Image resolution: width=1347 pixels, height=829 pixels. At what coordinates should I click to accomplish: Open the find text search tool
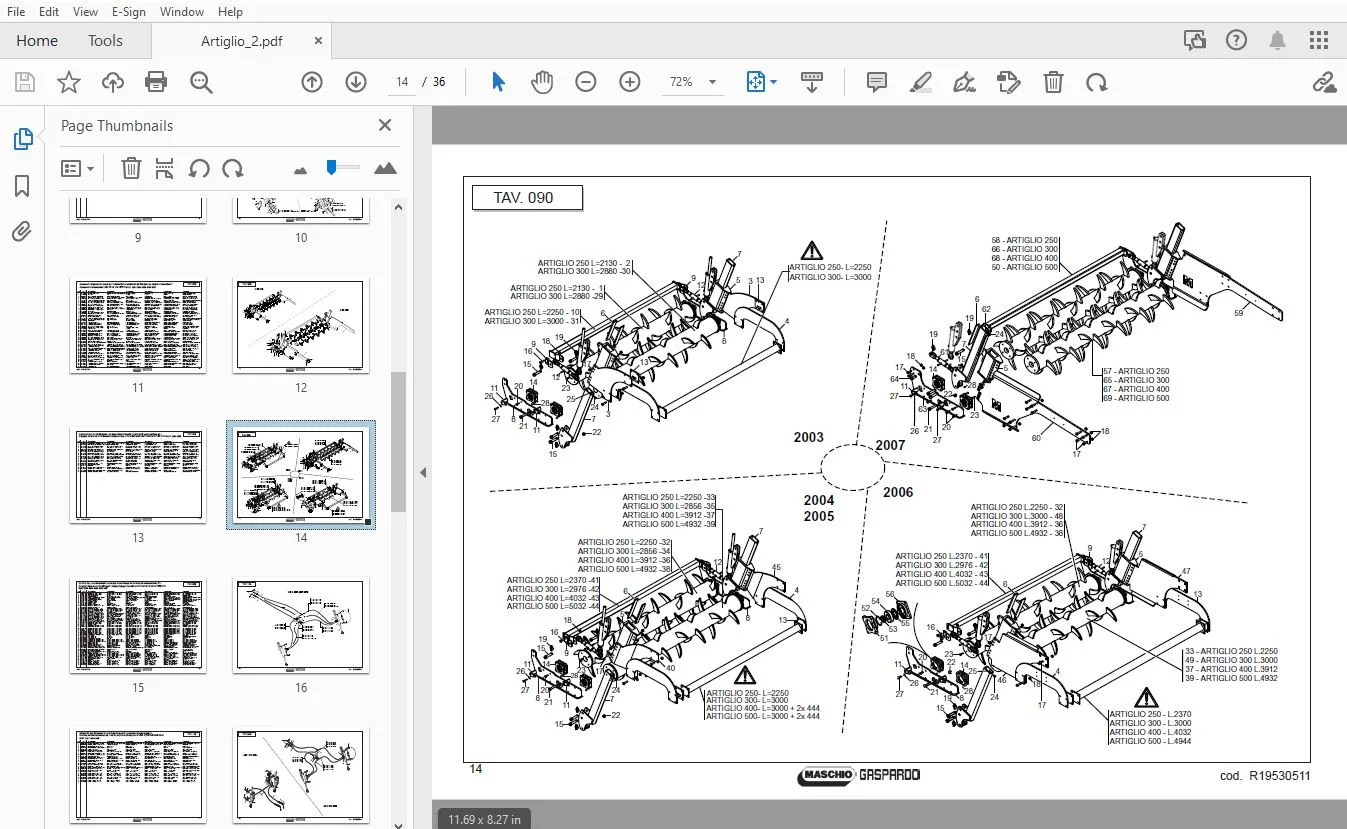(201, 82)
